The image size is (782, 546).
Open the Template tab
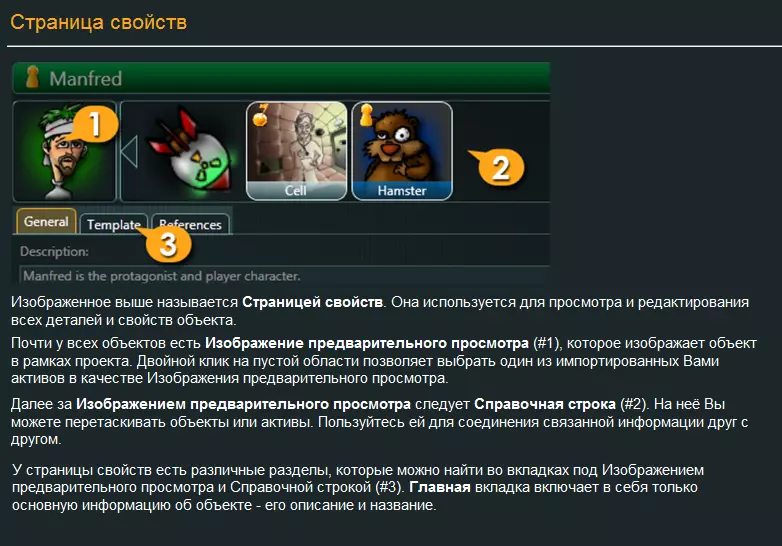[x=114, y=224]
